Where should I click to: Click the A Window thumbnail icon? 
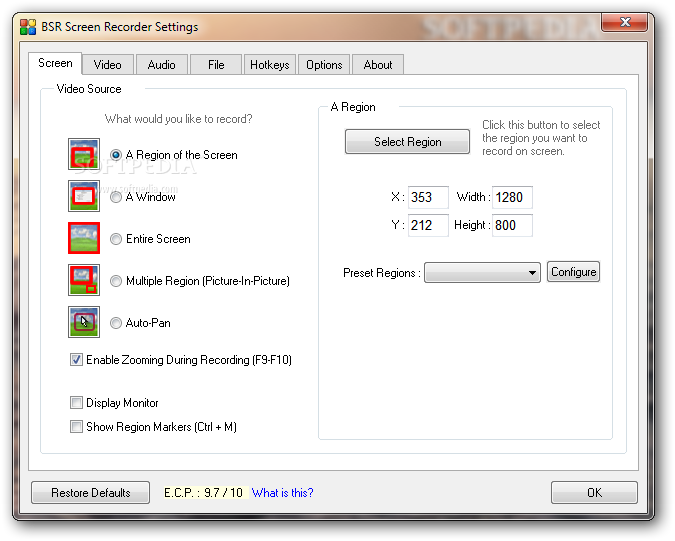[x=84, y=196]
